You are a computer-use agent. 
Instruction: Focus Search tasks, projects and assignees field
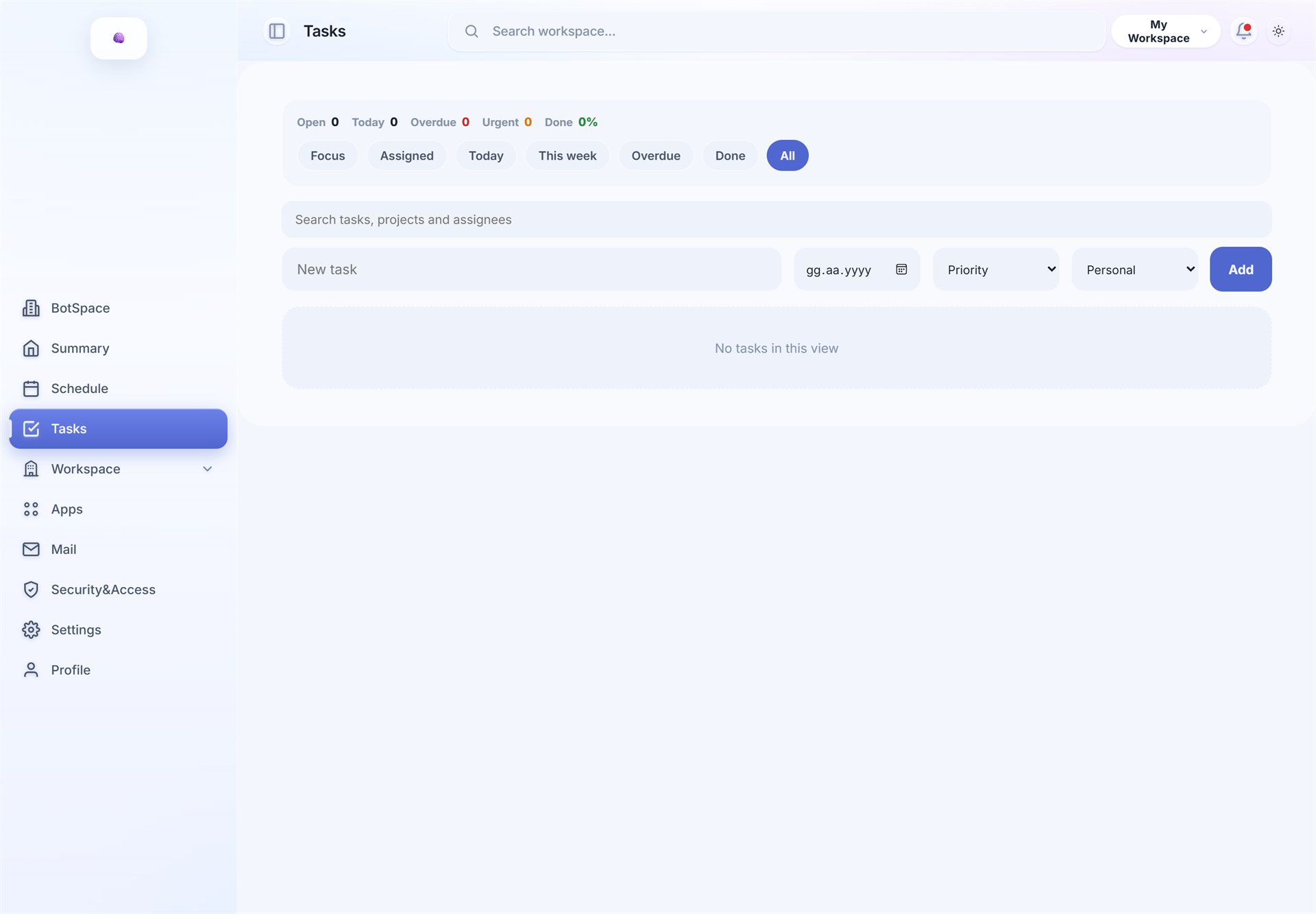(777, 219)
